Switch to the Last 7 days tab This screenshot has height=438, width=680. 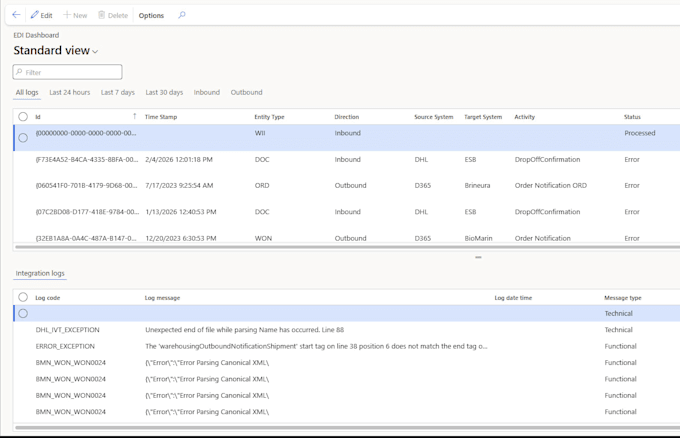(118, 92)
